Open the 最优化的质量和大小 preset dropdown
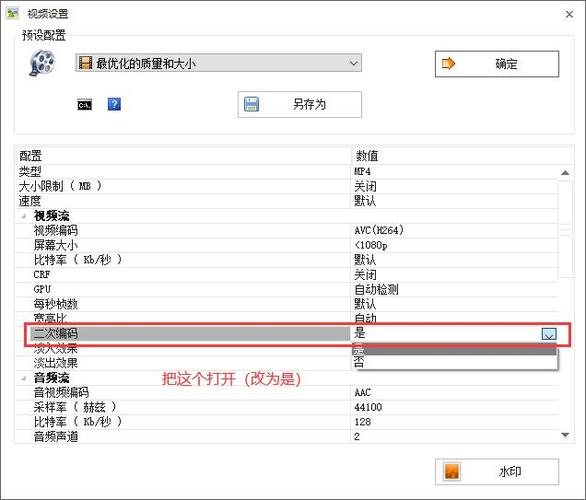Screen dimensions: 586x500 pos(218,63)
